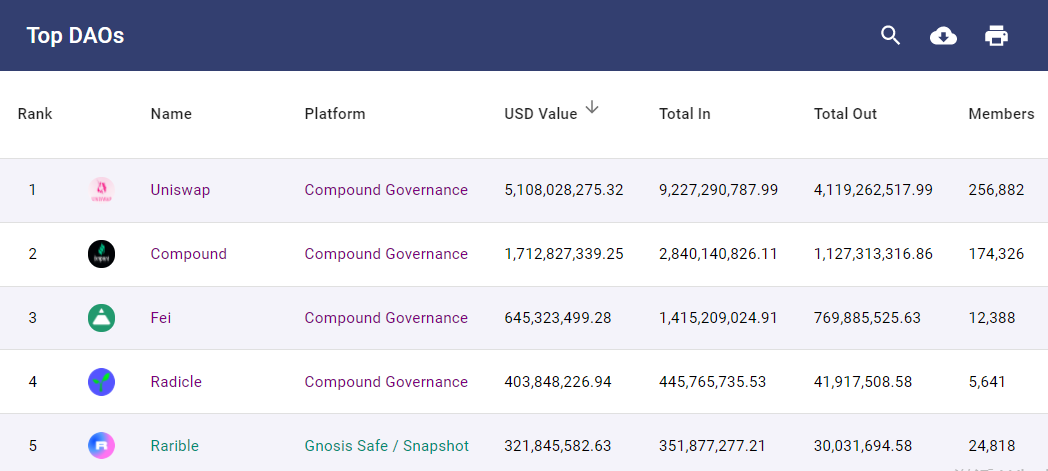Click the Radicle sprout logo
The height and width of the screenshot is (471, 1048).
point(102,382)
